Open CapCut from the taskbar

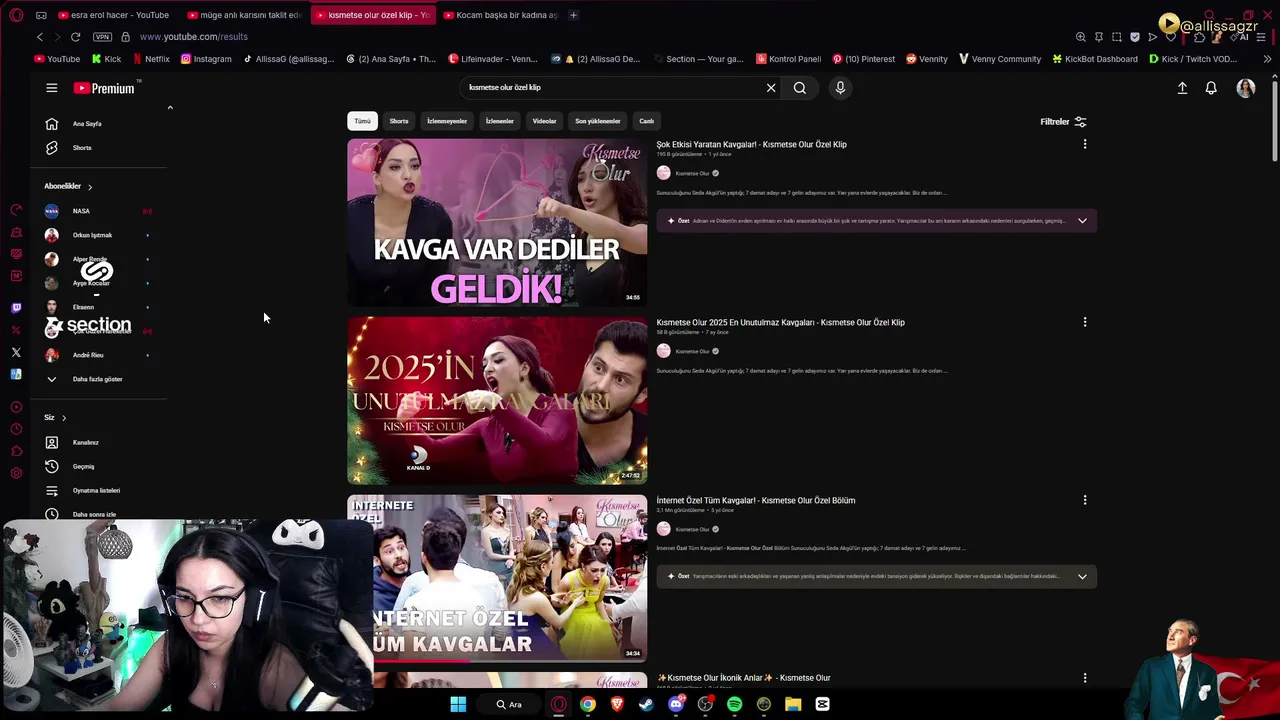(x=822, y=705)
